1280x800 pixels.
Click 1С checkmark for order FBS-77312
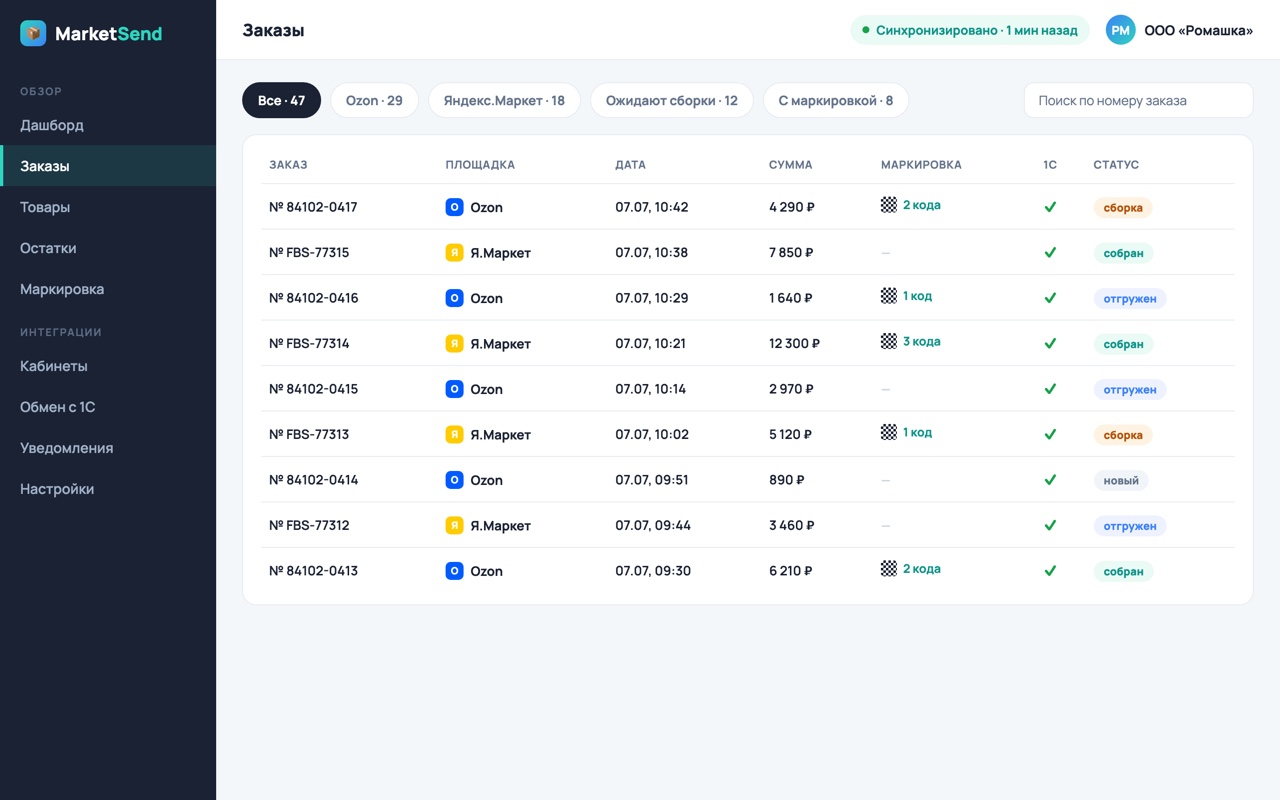point(1050,526)
